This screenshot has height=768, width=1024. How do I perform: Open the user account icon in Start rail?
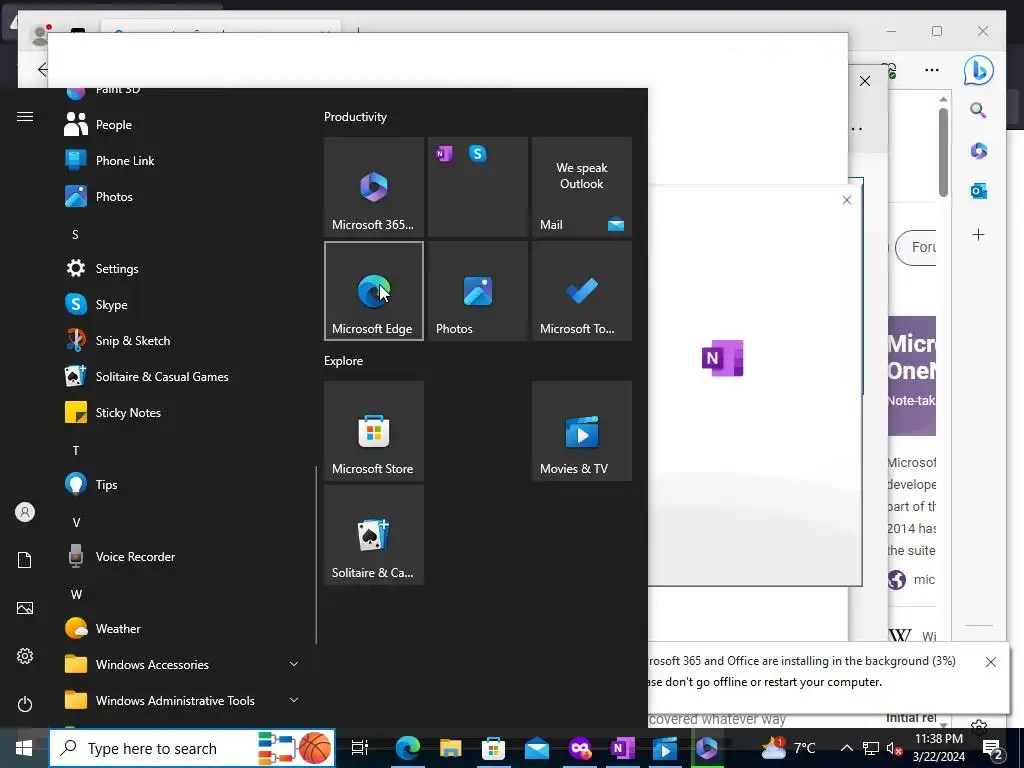(25, 512)
